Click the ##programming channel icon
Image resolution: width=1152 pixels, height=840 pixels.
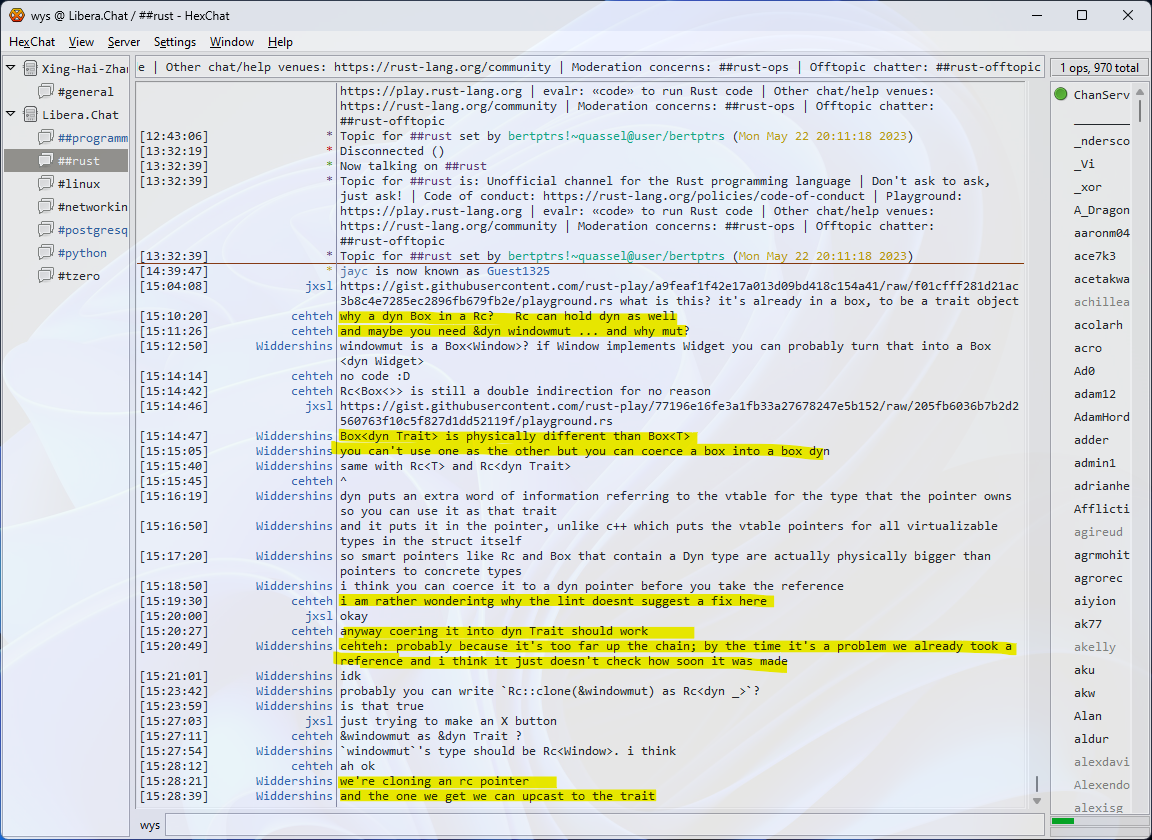[46, 138]
